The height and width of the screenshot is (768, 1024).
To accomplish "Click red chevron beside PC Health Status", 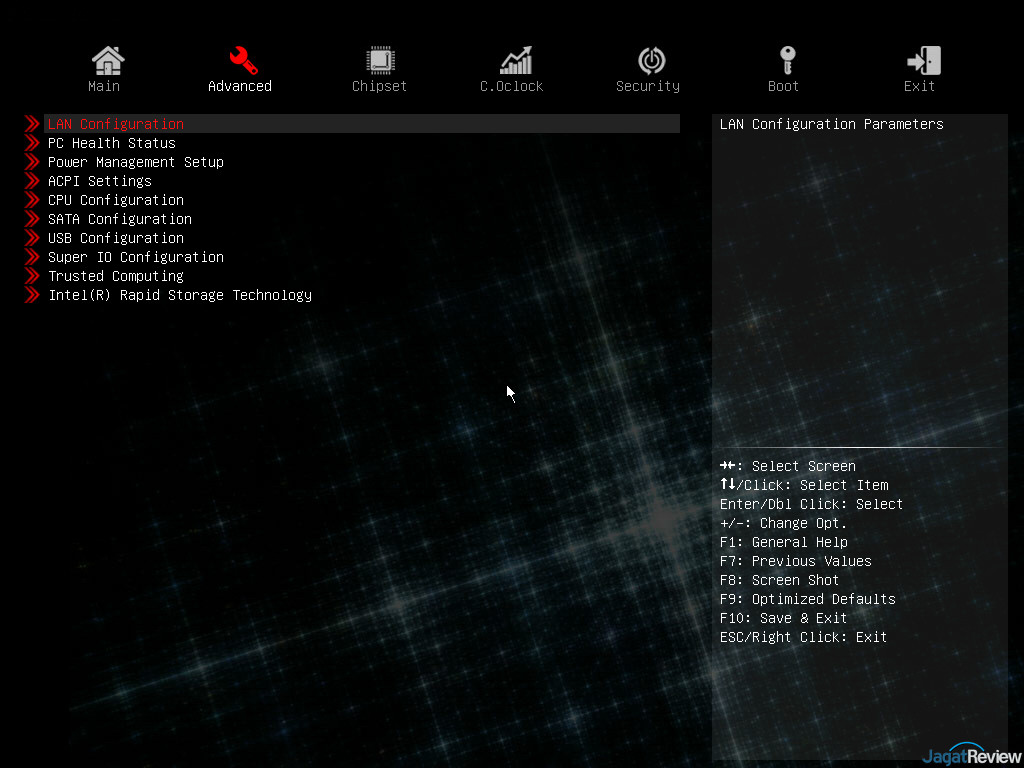I will click(32, 143).
